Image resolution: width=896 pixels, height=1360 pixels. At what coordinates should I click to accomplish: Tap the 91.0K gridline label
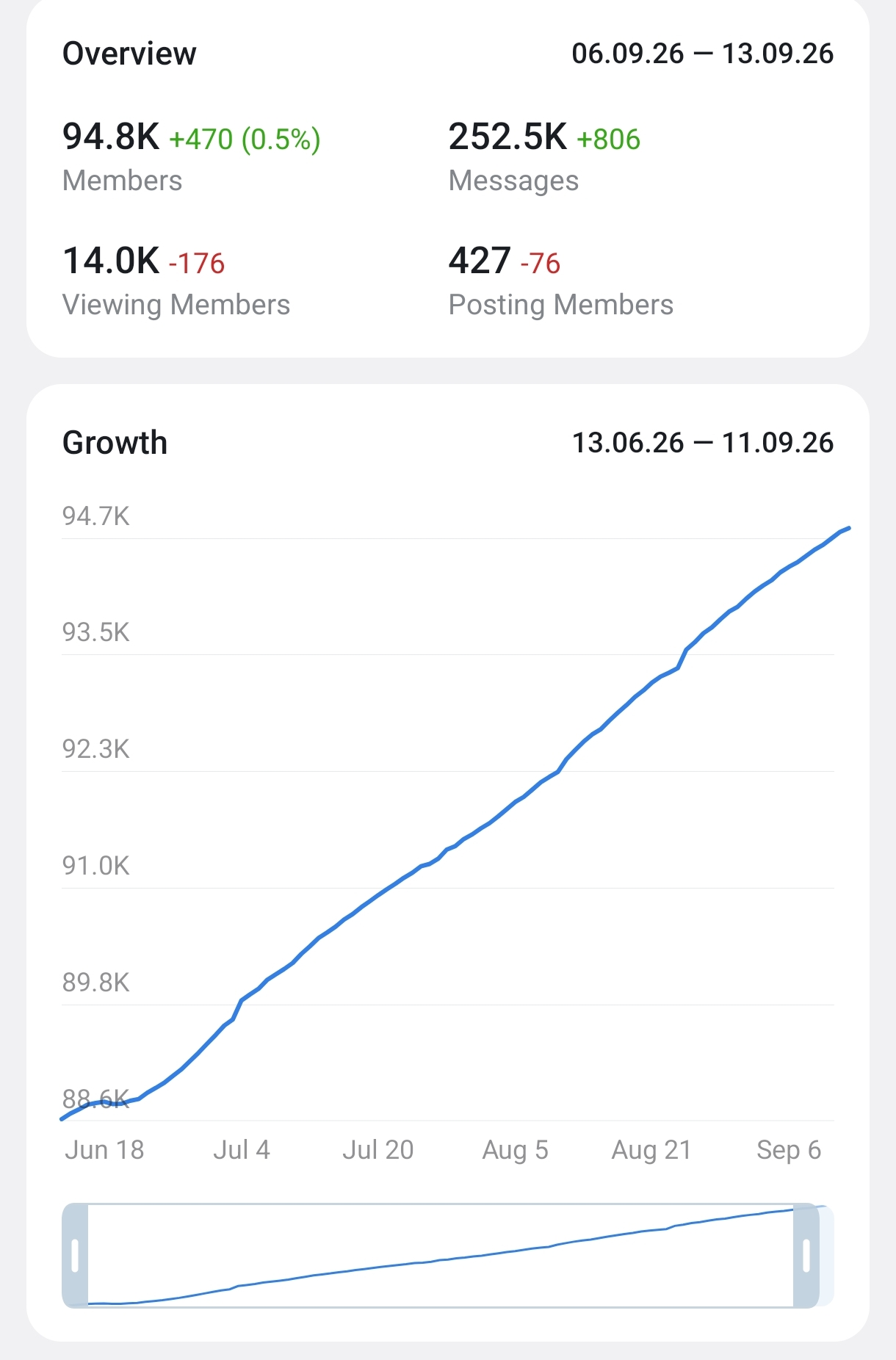coord(96,866)
